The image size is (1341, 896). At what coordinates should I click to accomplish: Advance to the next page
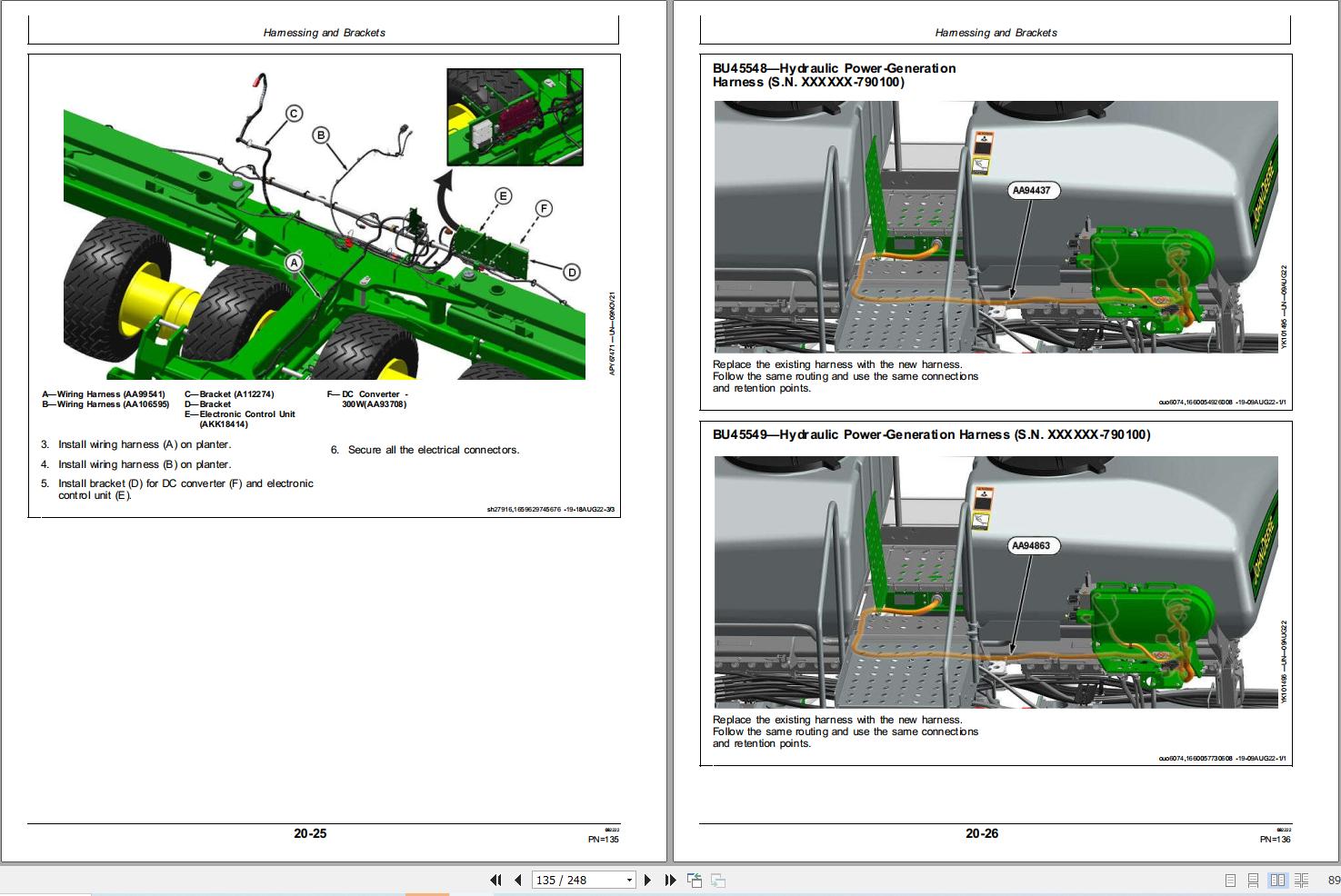tap(647, 880)
